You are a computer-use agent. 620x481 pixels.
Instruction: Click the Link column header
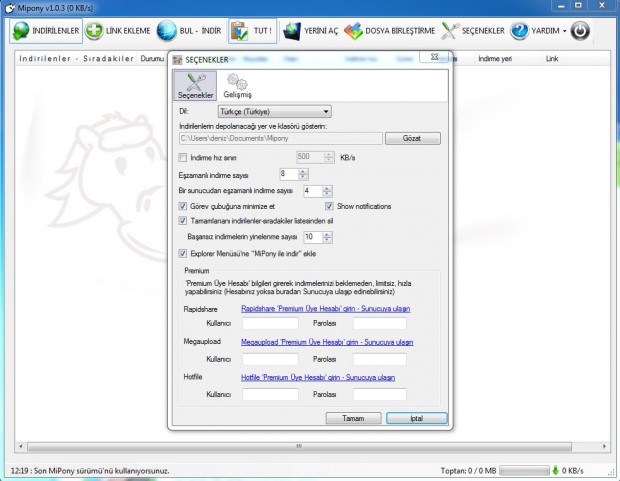552,59
